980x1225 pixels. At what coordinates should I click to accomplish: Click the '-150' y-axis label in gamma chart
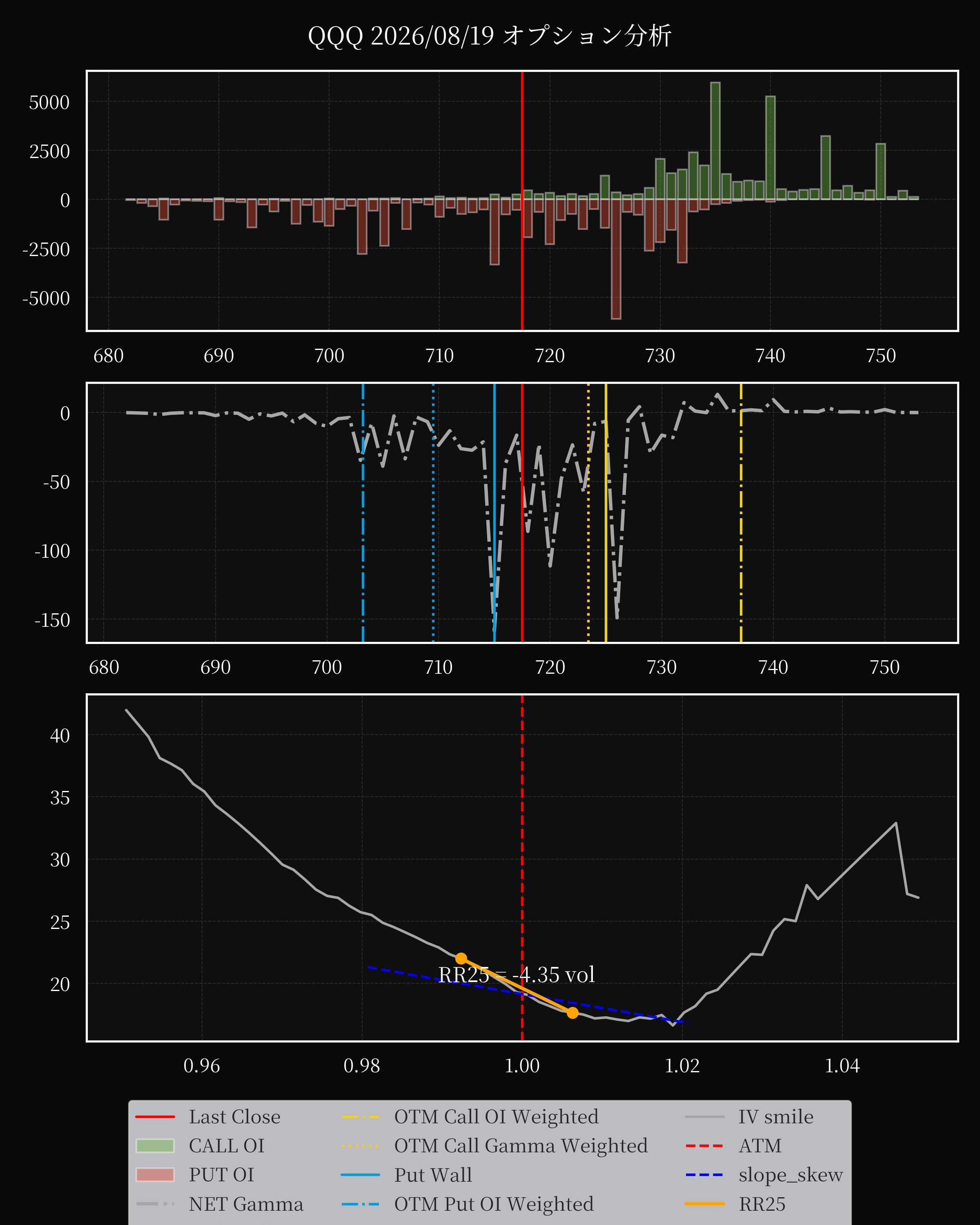click(x=52, y=619)
